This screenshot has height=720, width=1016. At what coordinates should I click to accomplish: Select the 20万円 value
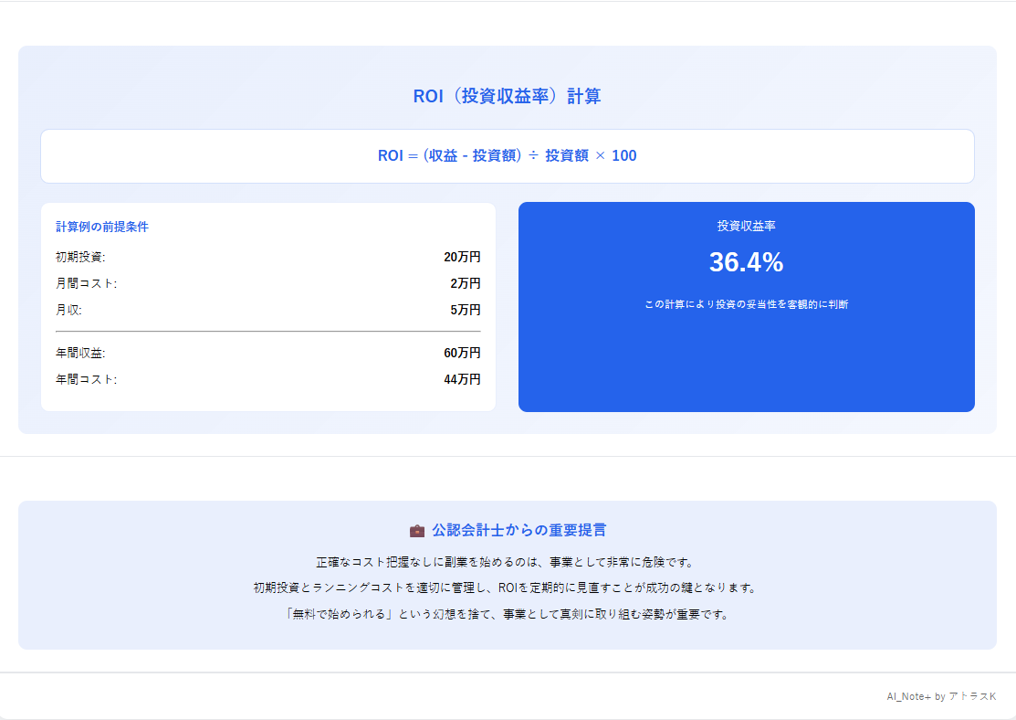462,257
